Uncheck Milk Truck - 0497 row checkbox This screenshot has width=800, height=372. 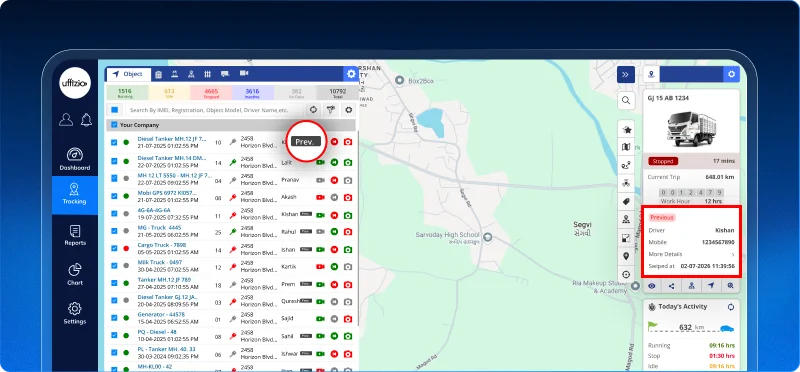click(114, 266)
